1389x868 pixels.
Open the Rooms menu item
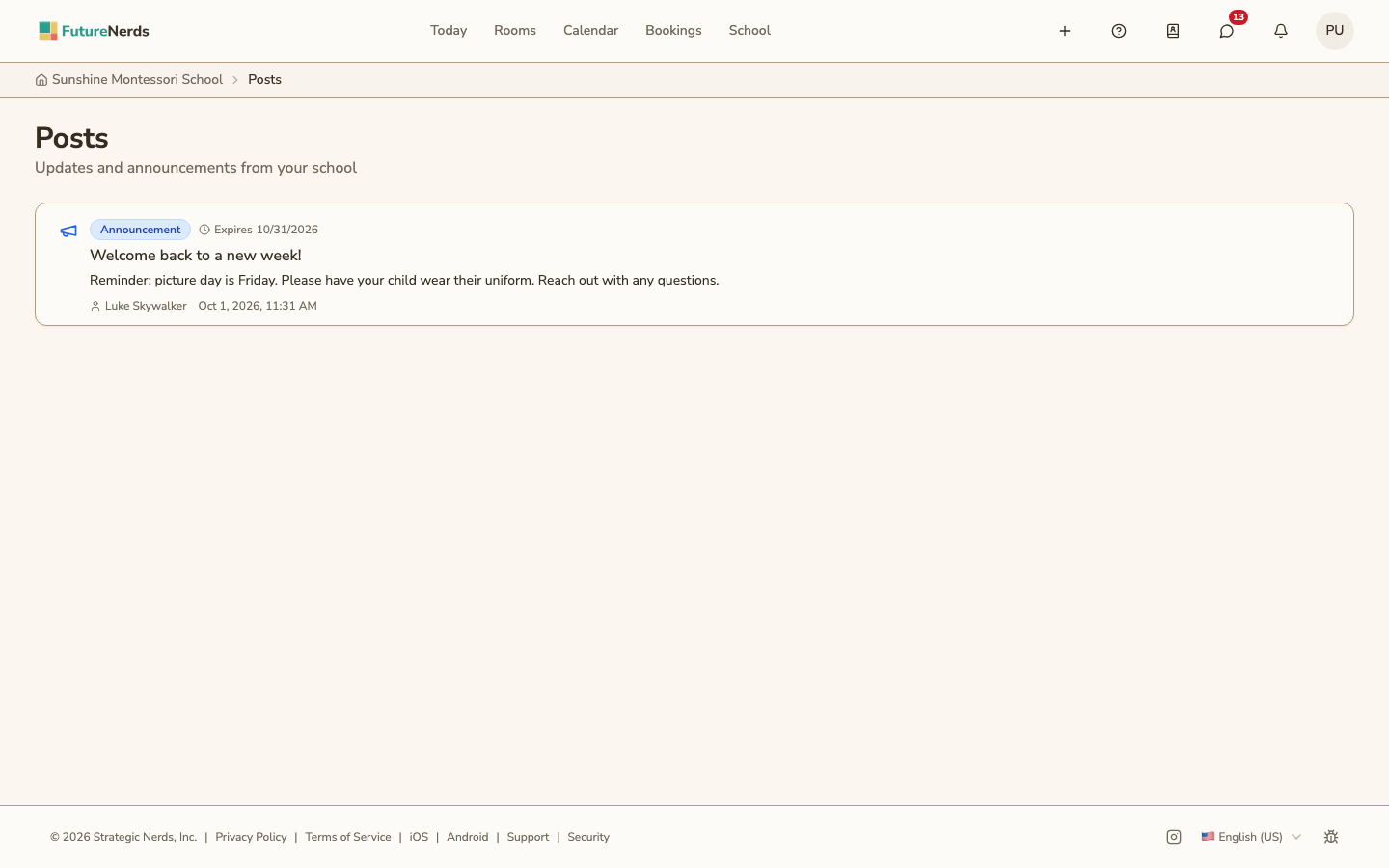point(515,31)
